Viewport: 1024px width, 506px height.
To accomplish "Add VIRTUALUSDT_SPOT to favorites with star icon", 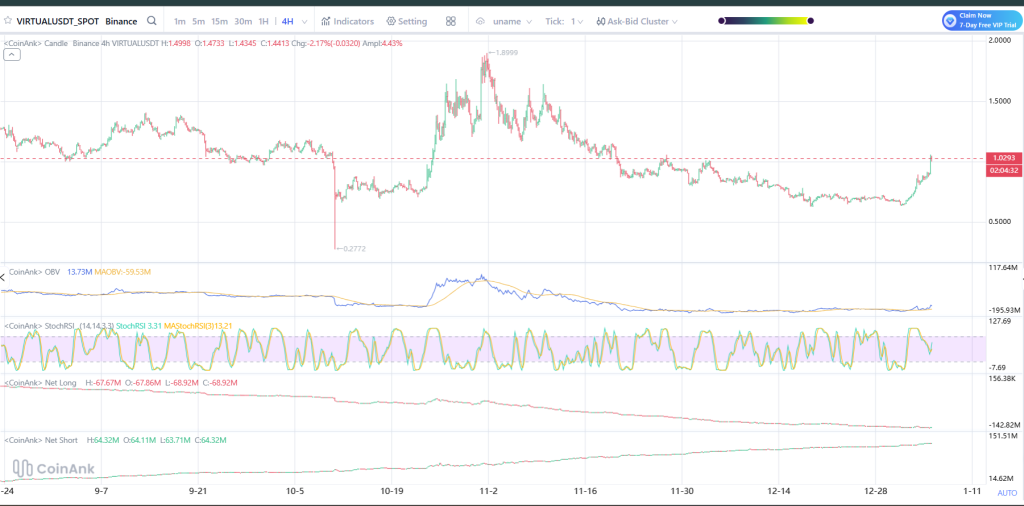I will [9, 21].
